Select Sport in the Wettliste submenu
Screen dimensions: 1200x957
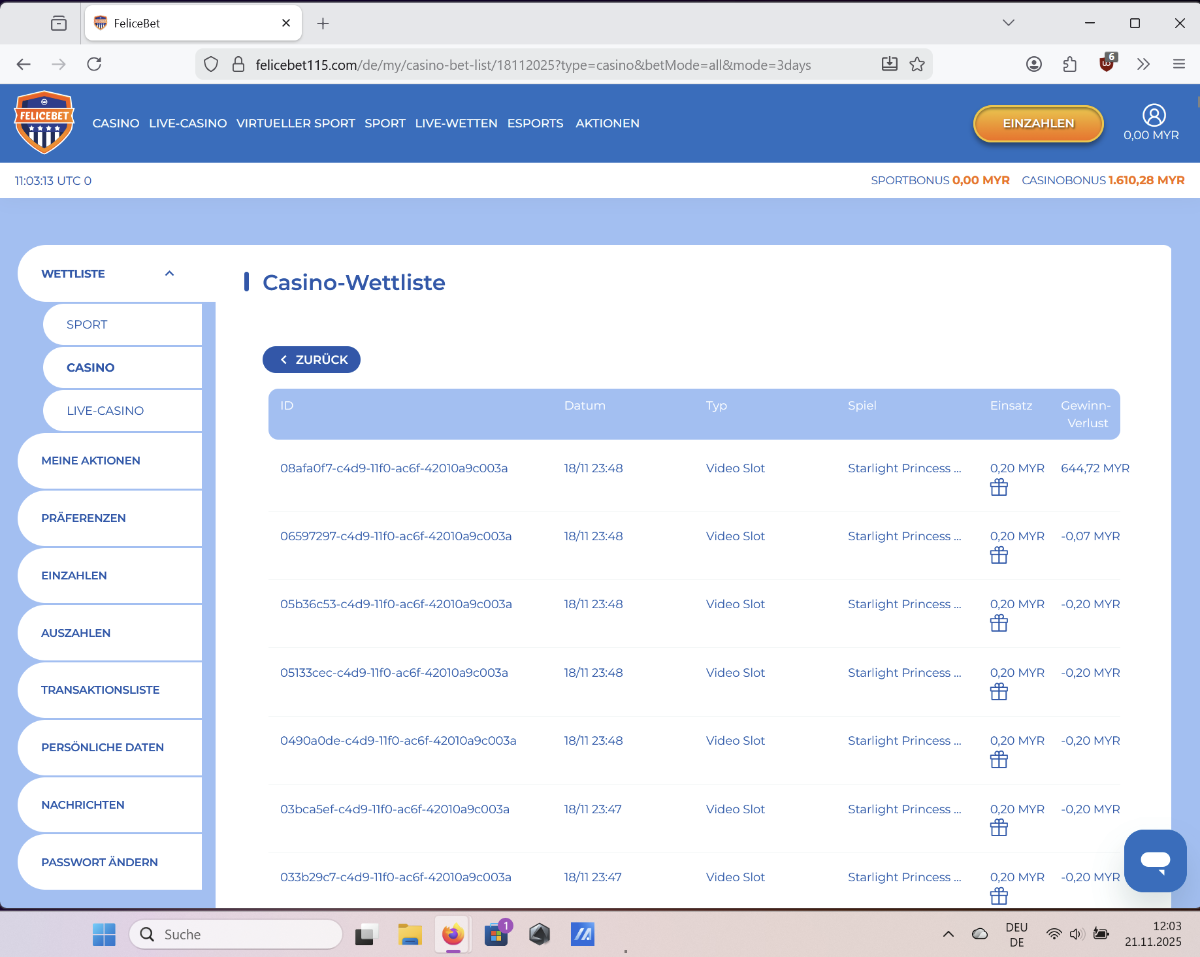[87, 324]
